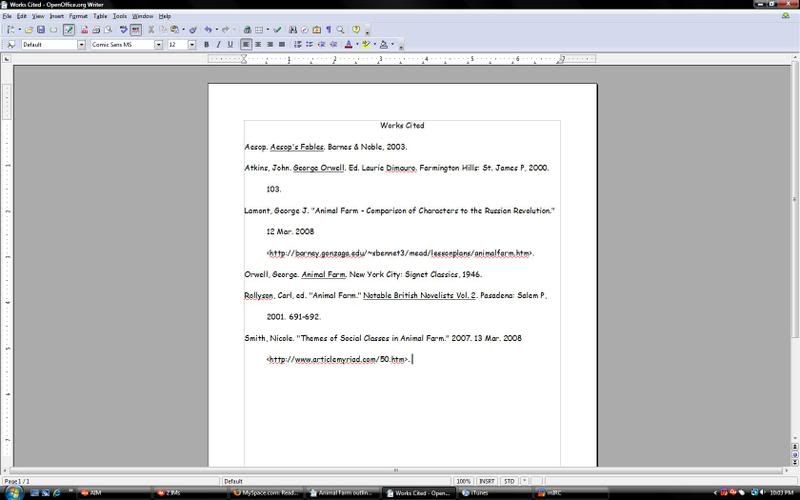Image resolution: width=800 pixels, height=500 pixels.
Task: Click the Save document icon
Action: pos(42,30)
